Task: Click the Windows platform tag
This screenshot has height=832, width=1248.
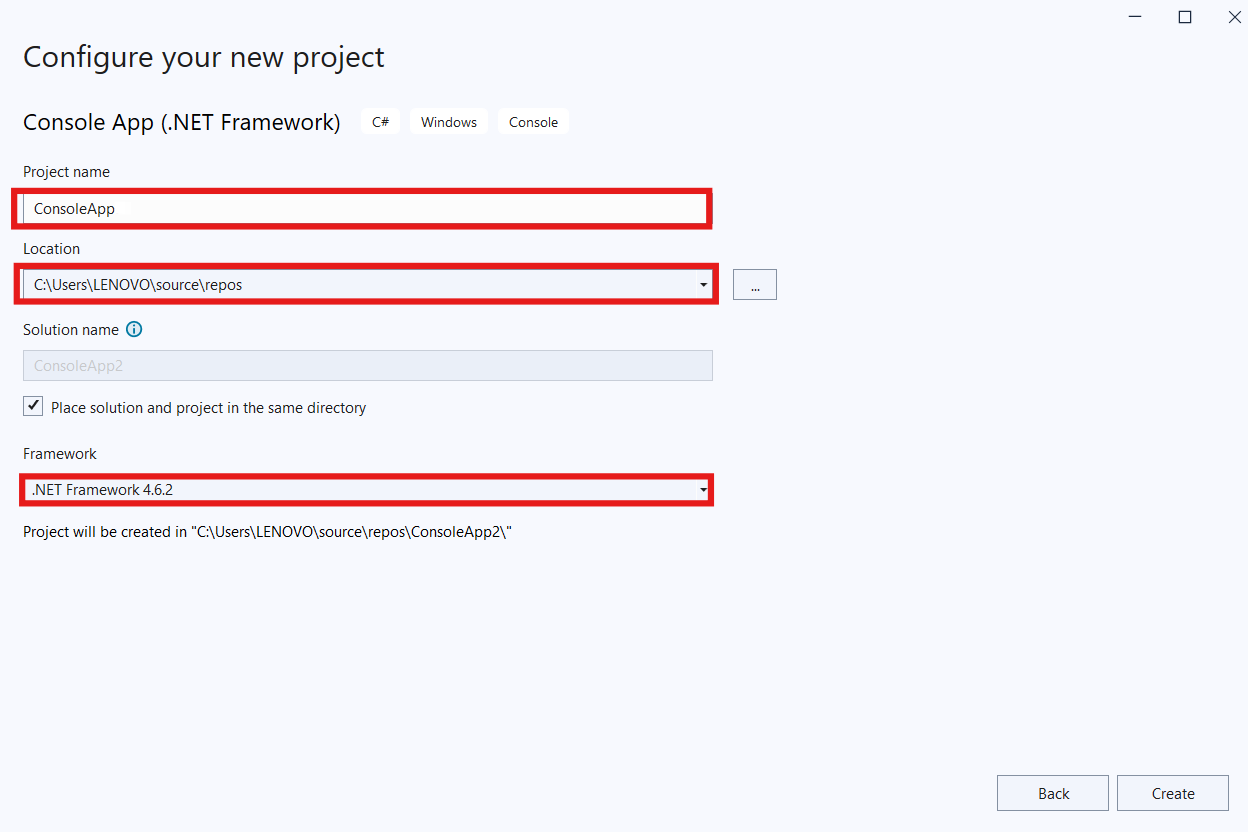Action: (448, 122)
